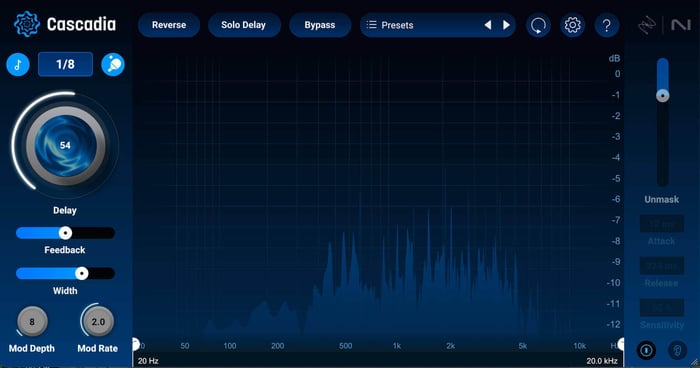The image size is (700, 368).
Task: Click the Delay knob showing 54
Action: click(x=65, y=145)
